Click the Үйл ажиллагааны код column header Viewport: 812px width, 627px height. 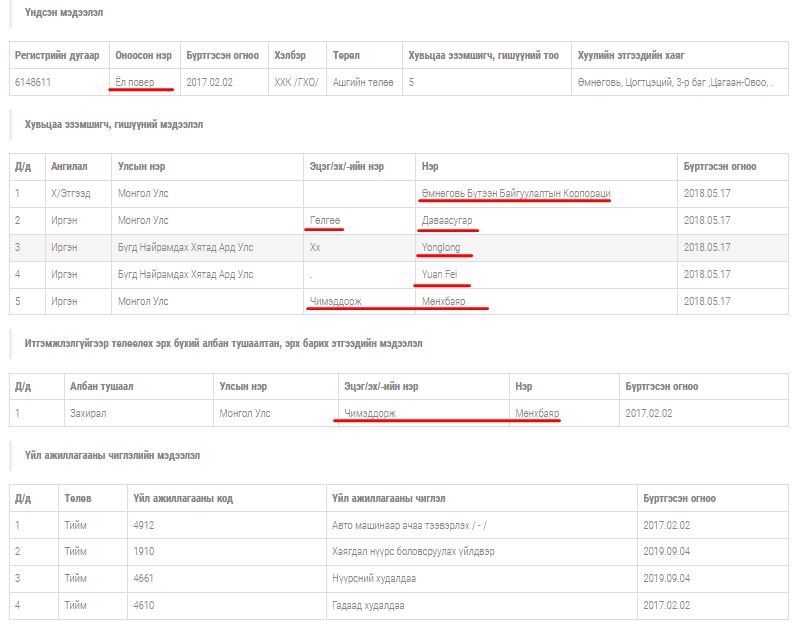183,498
